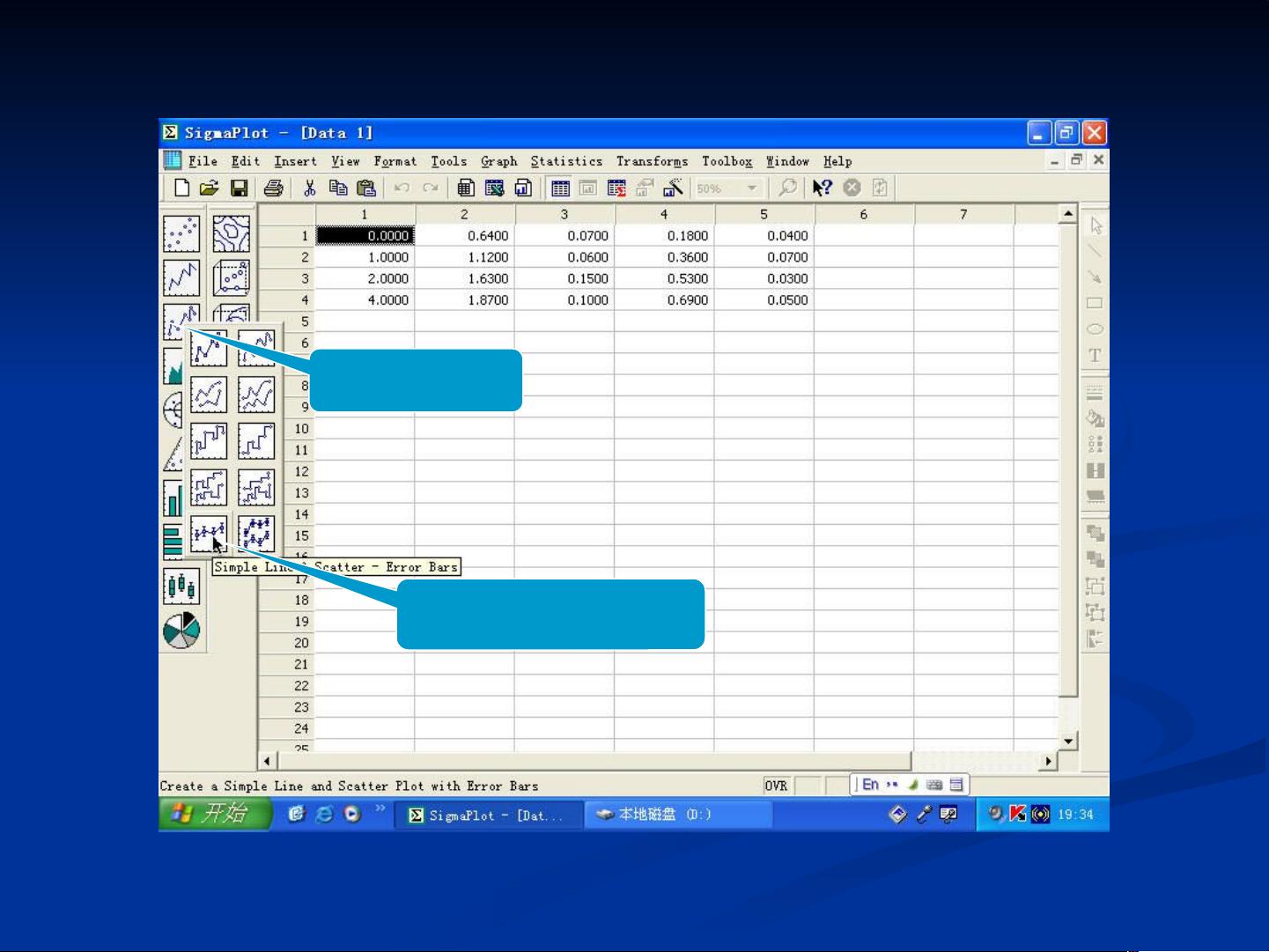The height and width of the screenshot is (952, 1269).
Task: Switch to the 本地磁盘 (D:) taskbar window
Action: pos(676,815)
